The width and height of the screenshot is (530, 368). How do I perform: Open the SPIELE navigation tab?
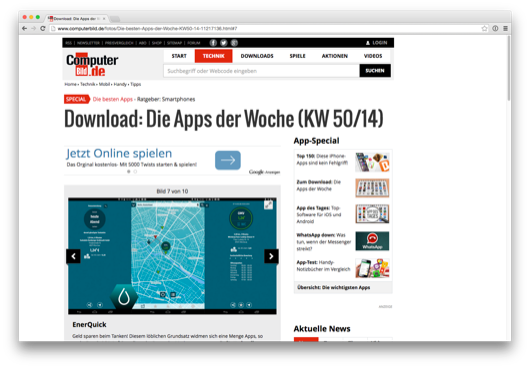(297, 56)
